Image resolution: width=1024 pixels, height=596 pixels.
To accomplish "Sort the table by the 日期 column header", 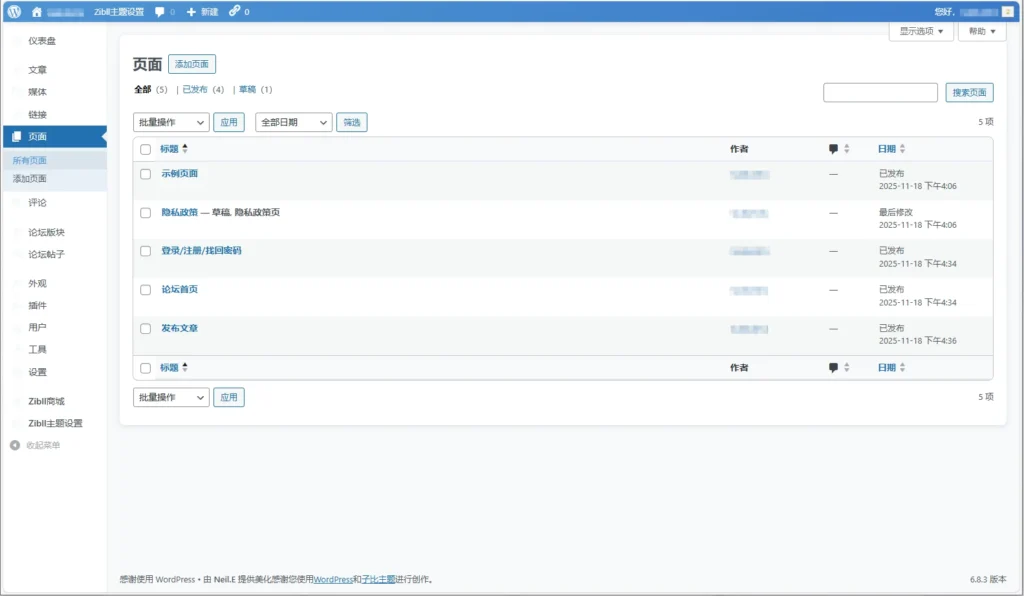I will click(x=887, y=149).
